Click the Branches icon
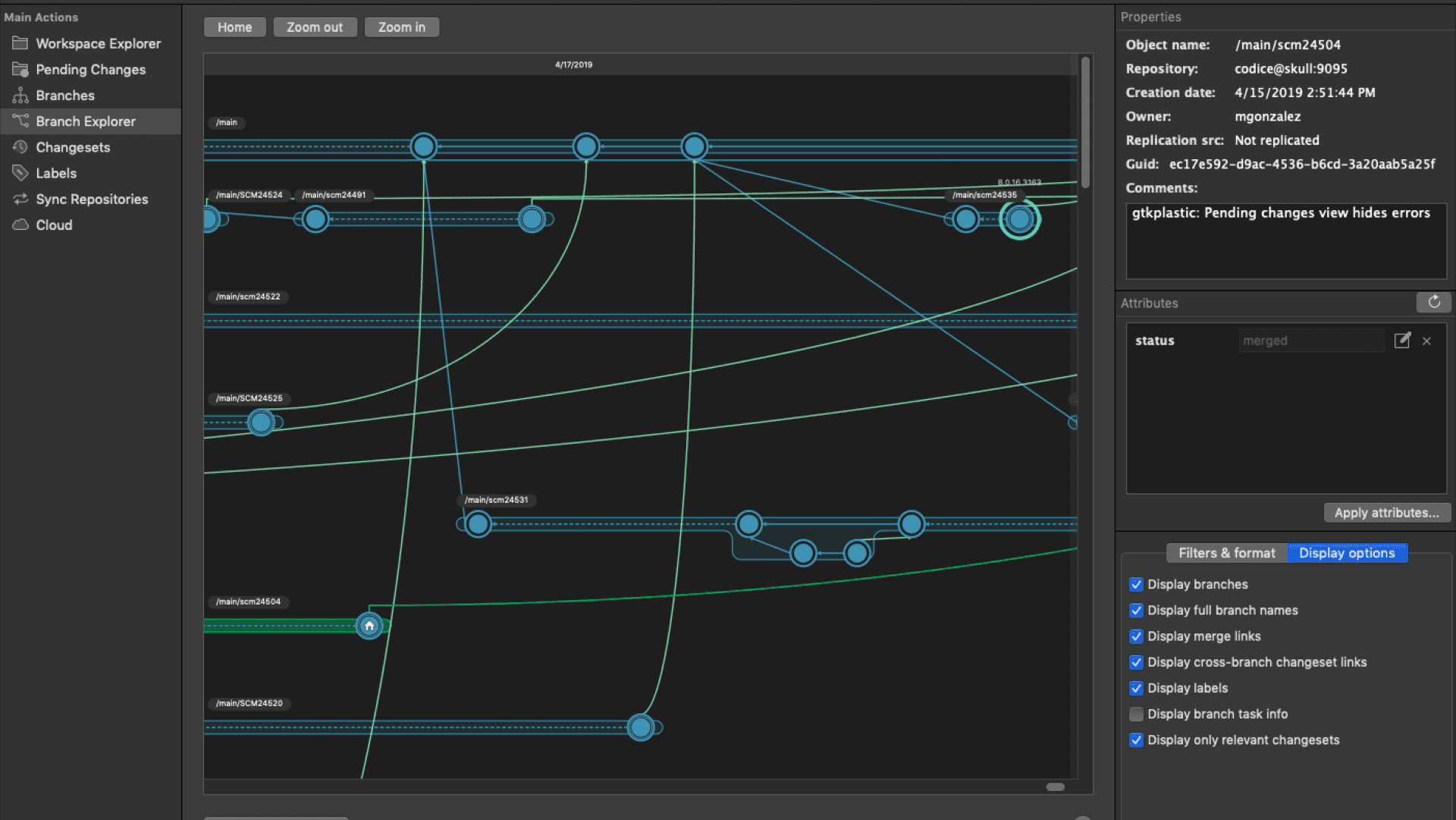Viewport: 1456px width, 820px height. [x=19, y=95]
